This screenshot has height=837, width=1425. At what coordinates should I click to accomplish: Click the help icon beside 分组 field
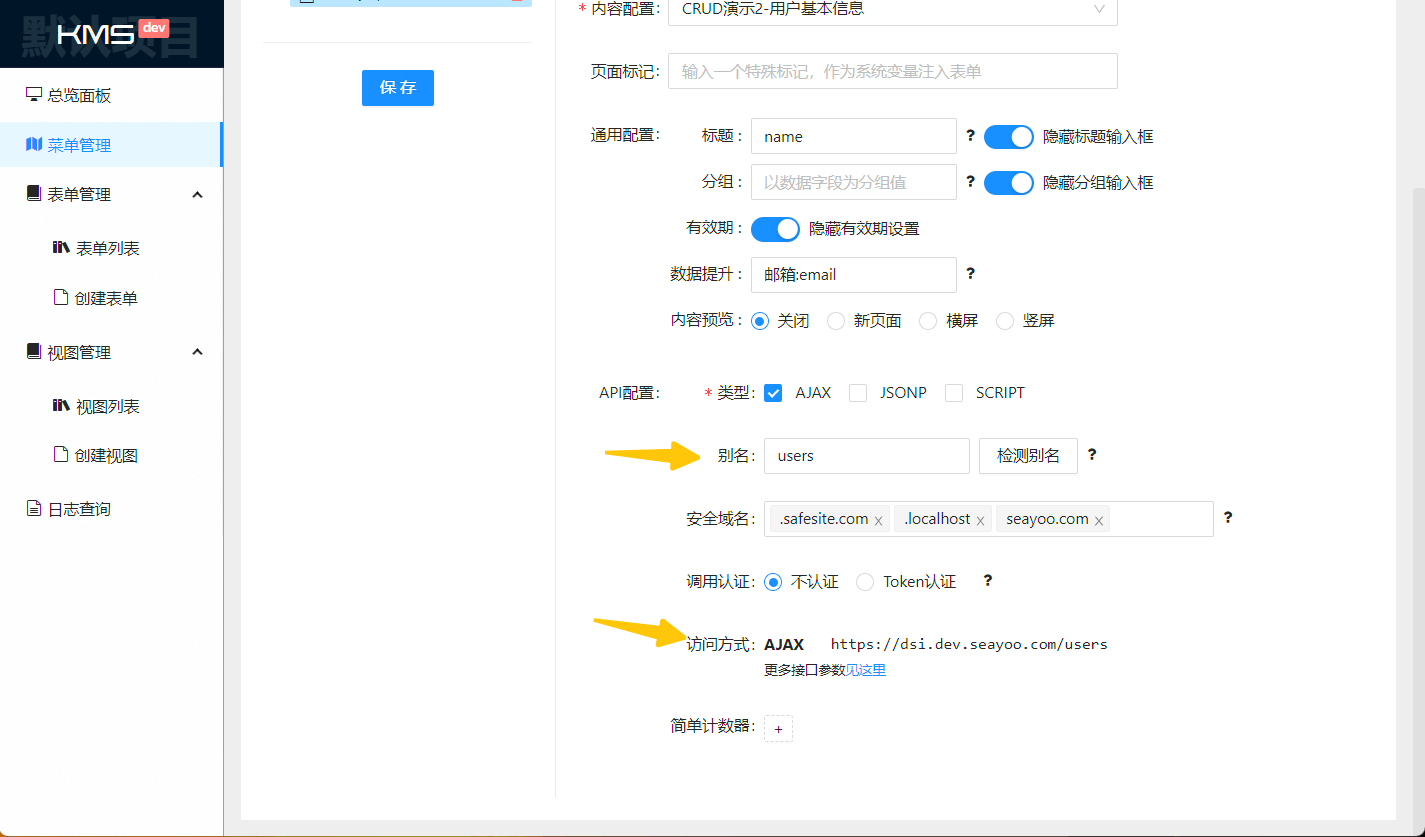point(970,182)
